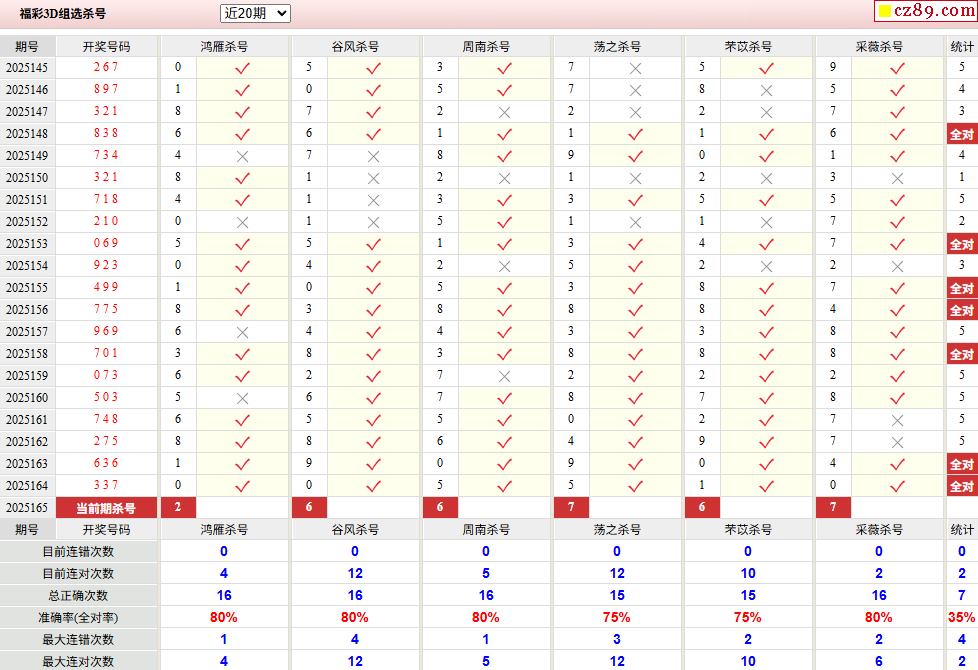
Task: Click the 芣苡杀号 X mark in row 2025146
Action: (766, 90)
